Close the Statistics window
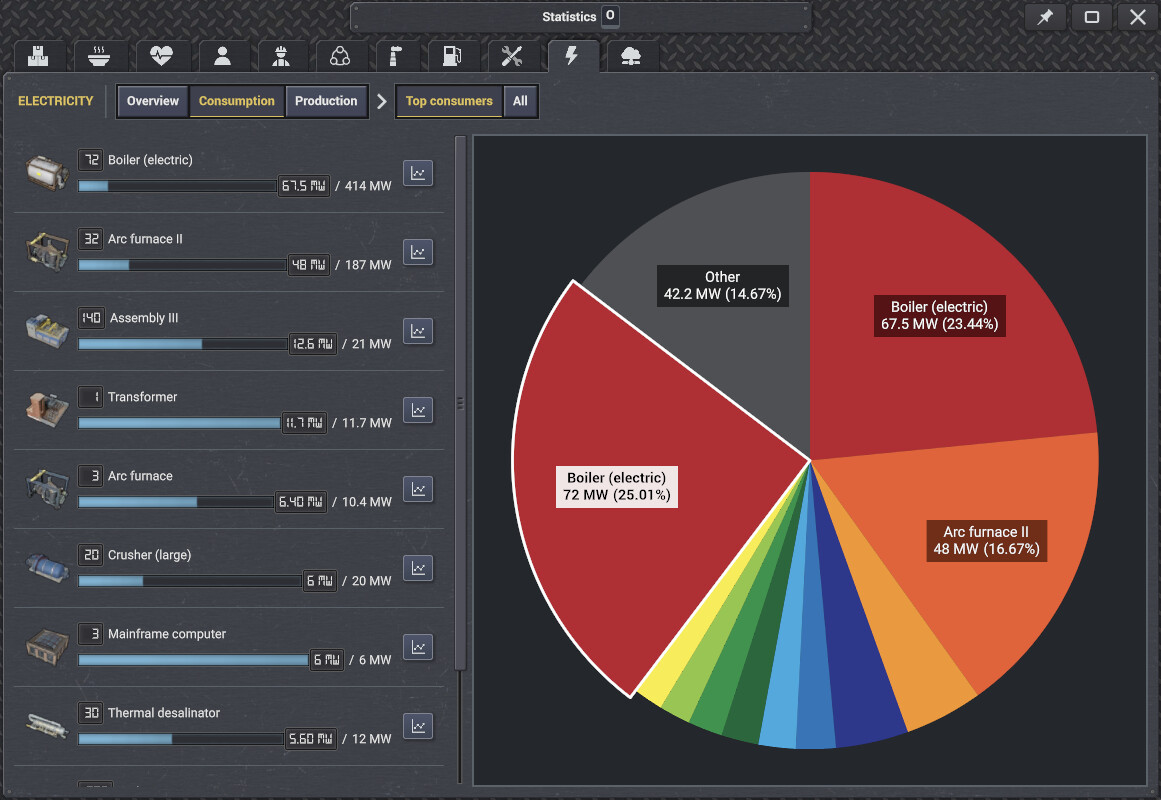Viewport: 1161px width, 800px height. (x=1137, y=17)
